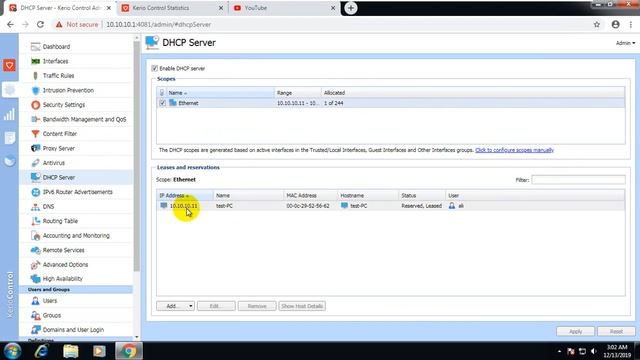Click the Remove button
Viewport: 640px width, 360px height.
257,306
